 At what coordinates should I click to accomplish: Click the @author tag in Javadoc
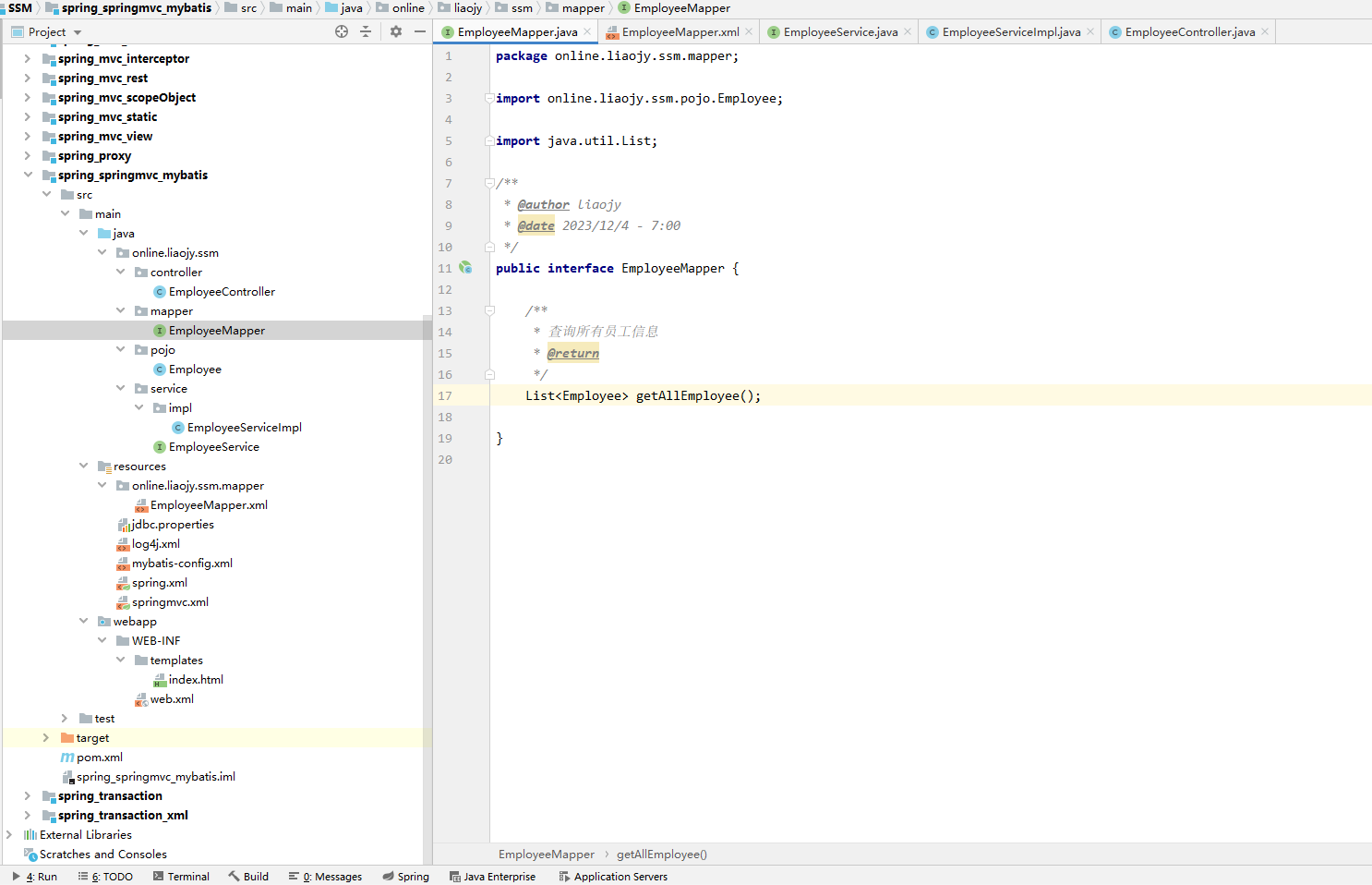[543, 204]
